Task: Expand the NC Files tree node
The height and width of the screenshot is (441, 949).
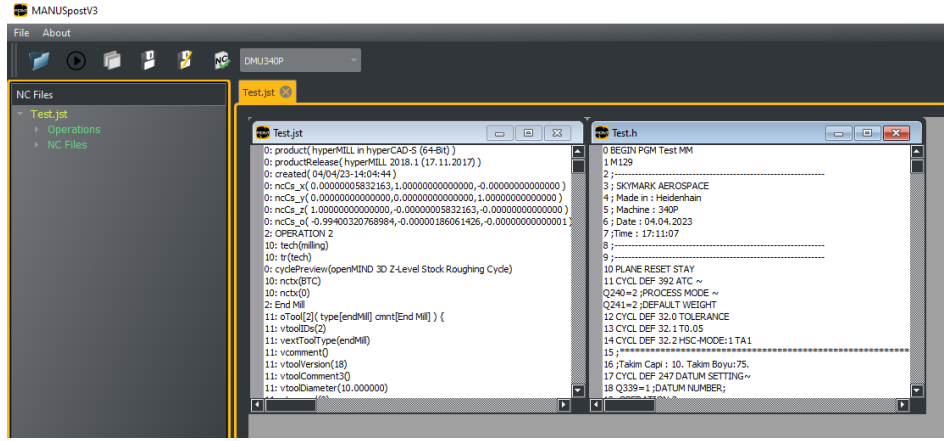Action: click(37, 145)
